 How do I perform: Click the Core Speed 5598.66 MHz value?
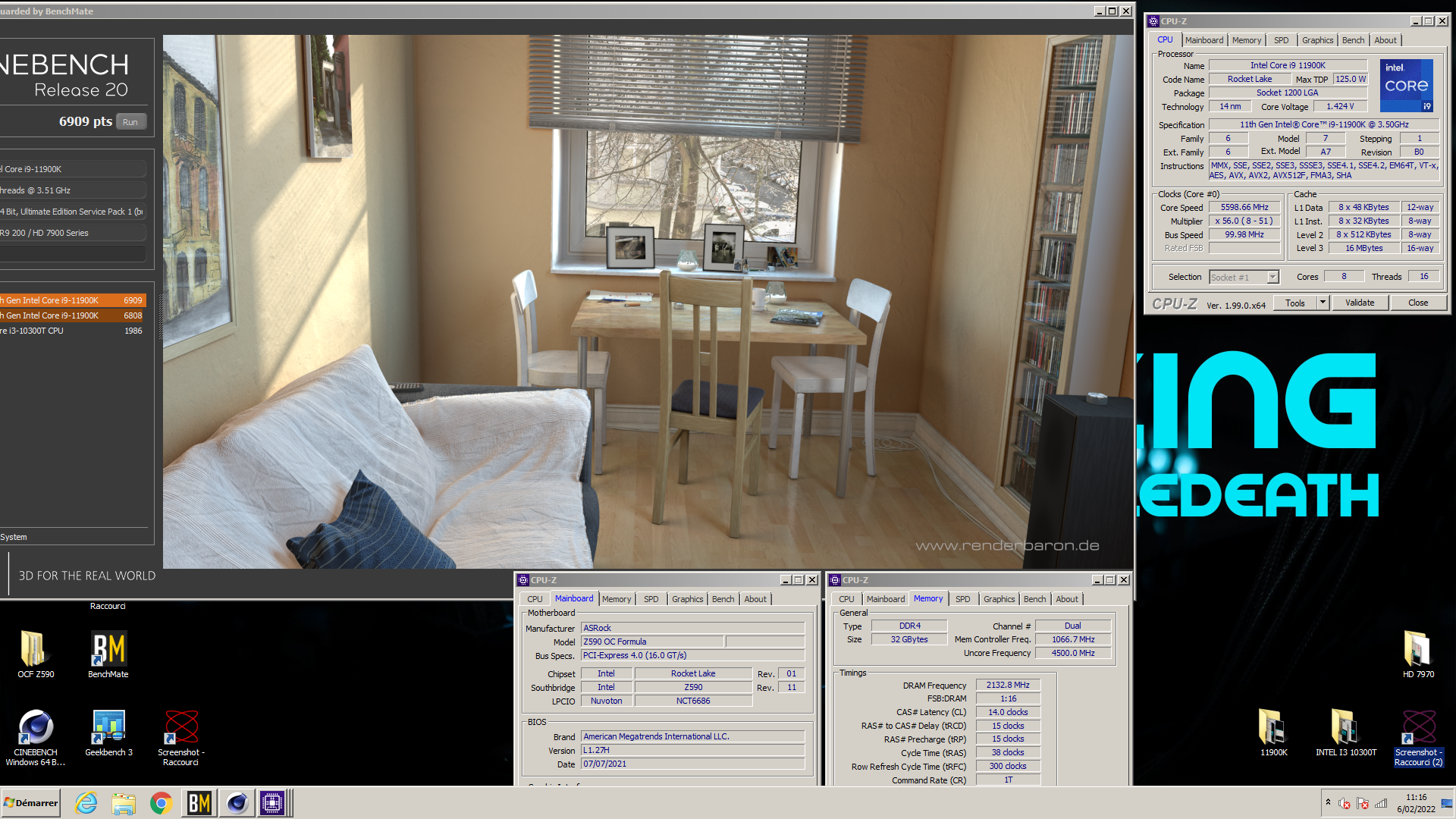[x=1244, y=208]
